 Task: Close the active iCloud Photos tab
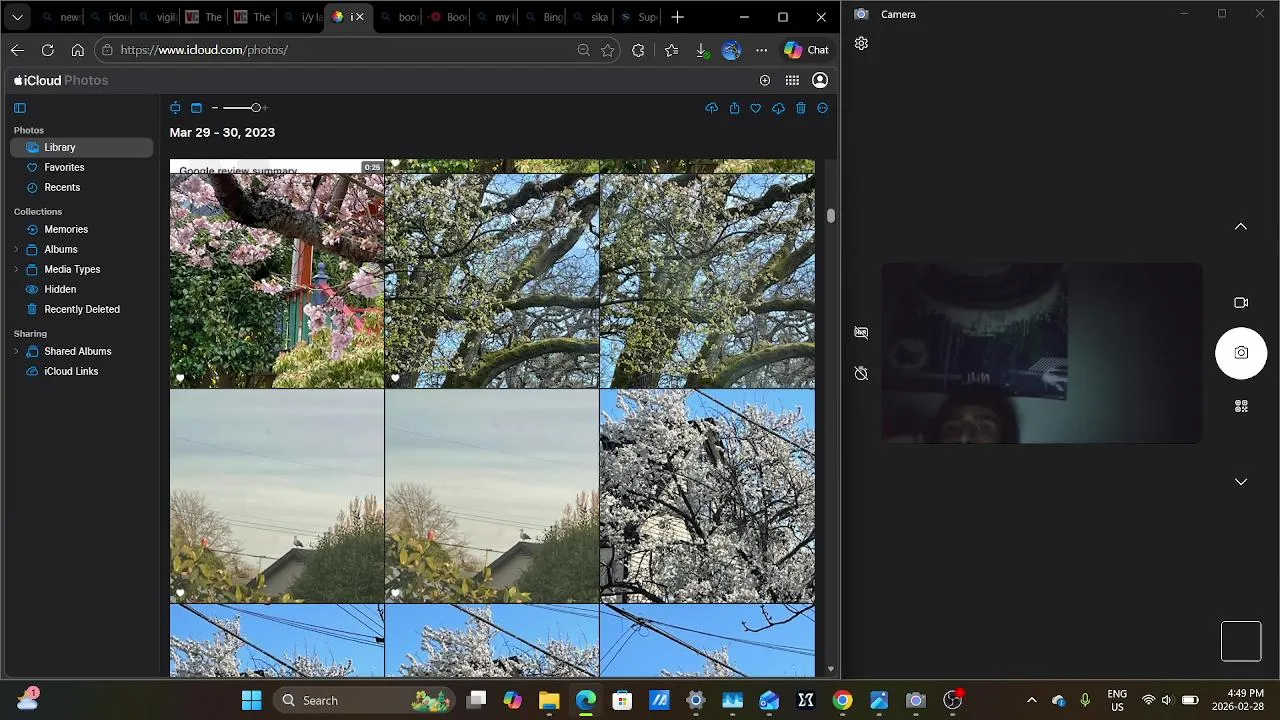click(x=359, y=17)
